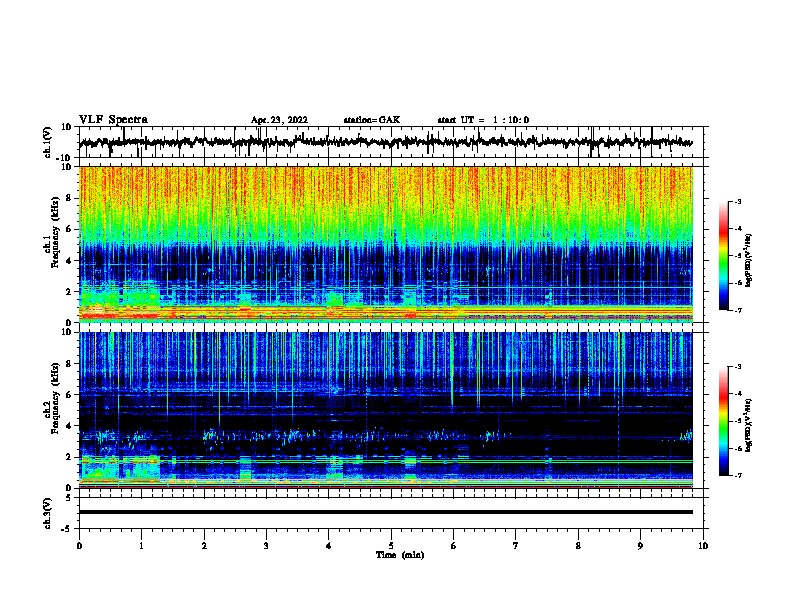Image resolution: width=792 pixels, height=612 pixels.
Task: Click the "4" kHz tick on ch.1 spectrogram
Action: [70, 261]
